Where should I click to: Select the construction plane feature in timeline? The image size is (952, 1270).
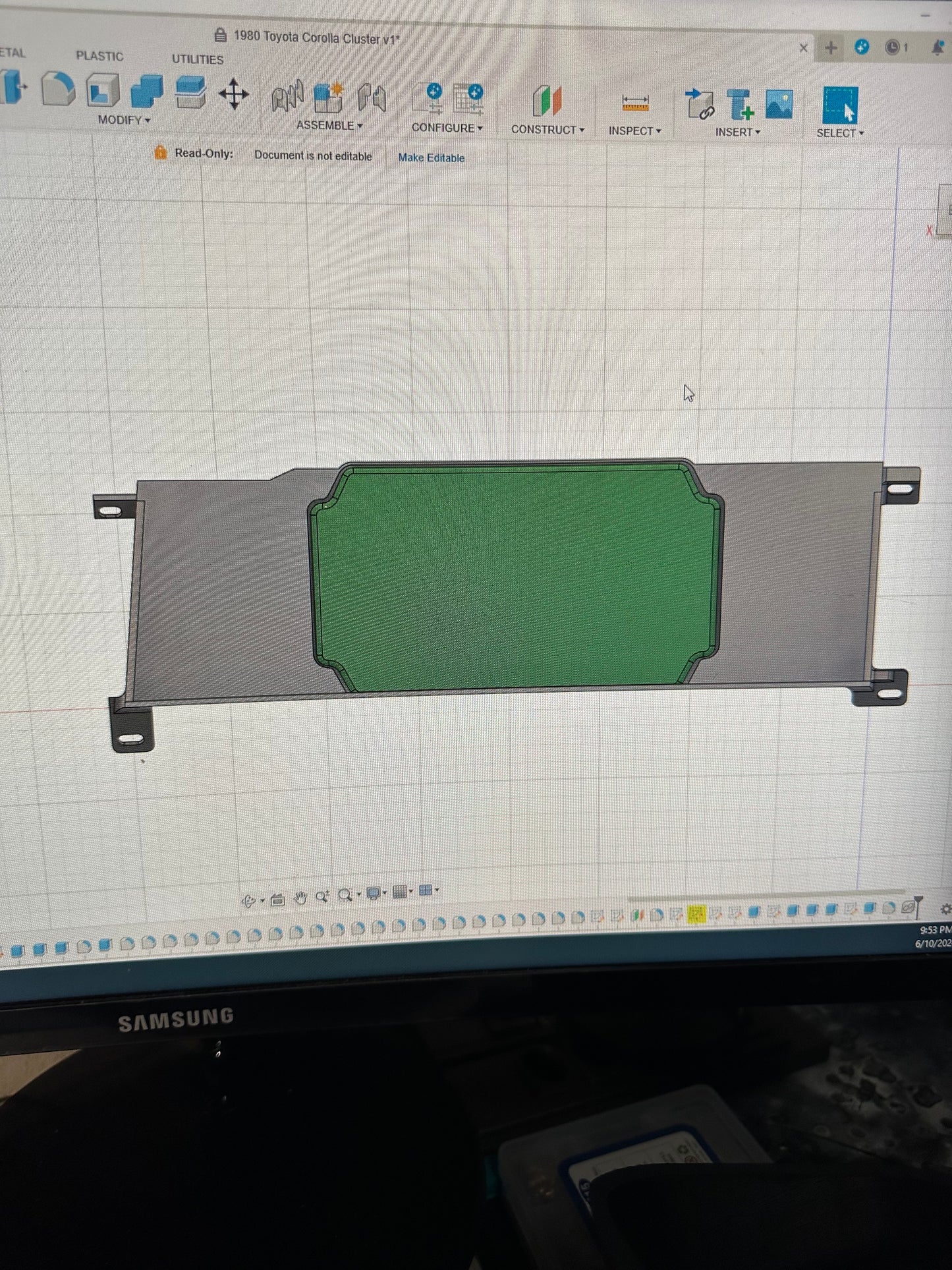638,915
